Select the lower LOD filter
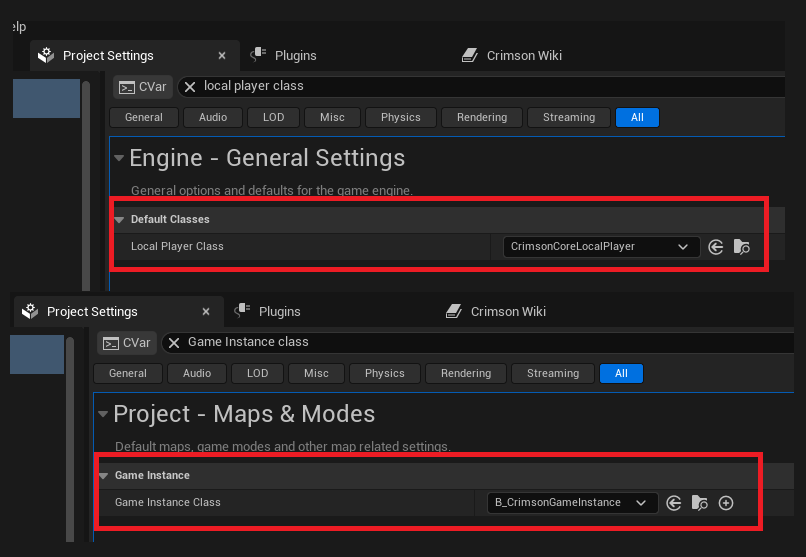 click(x=258, y=374)
